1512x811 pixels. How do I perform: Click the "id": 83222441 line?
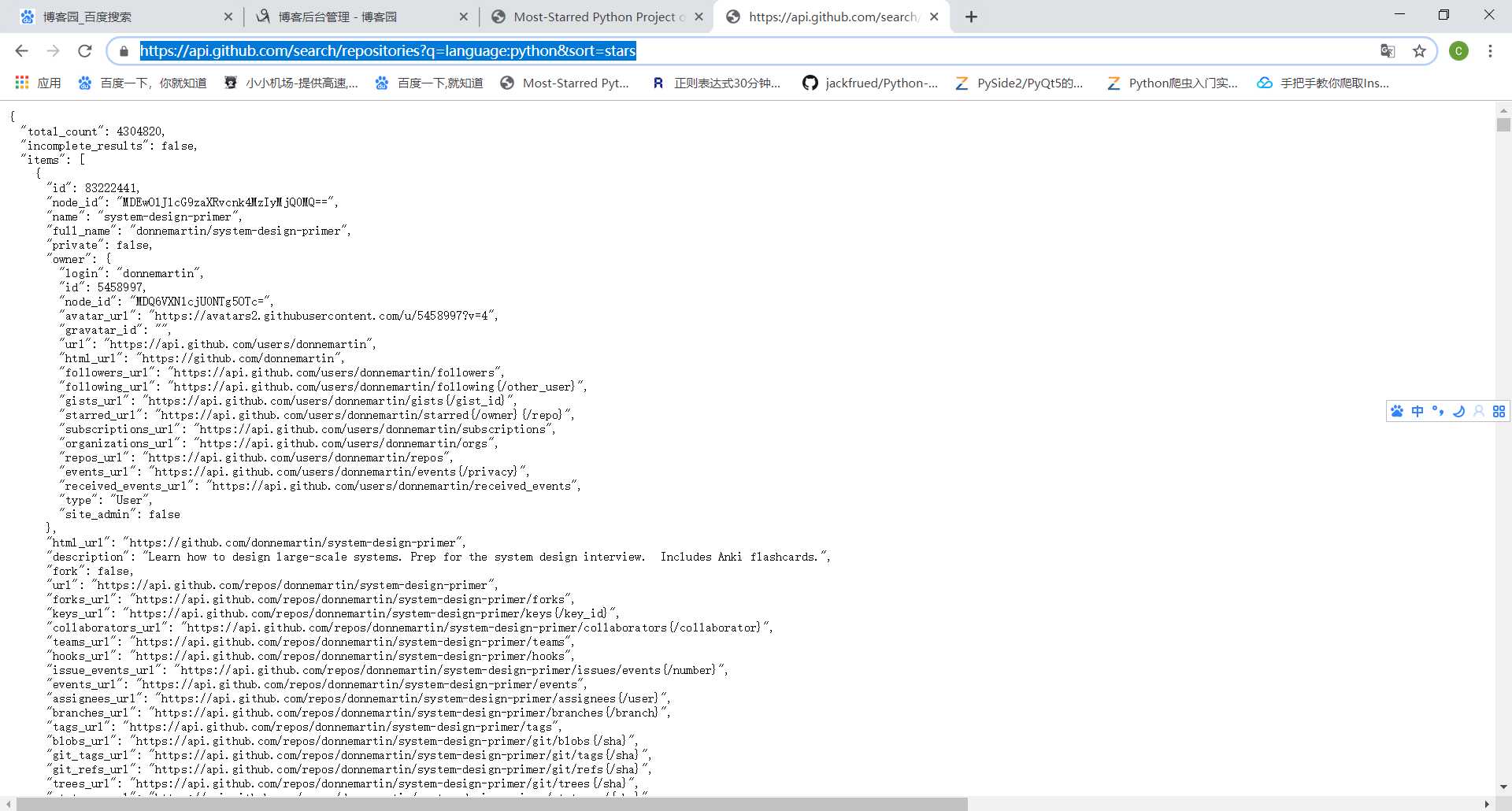coord(93,188)
